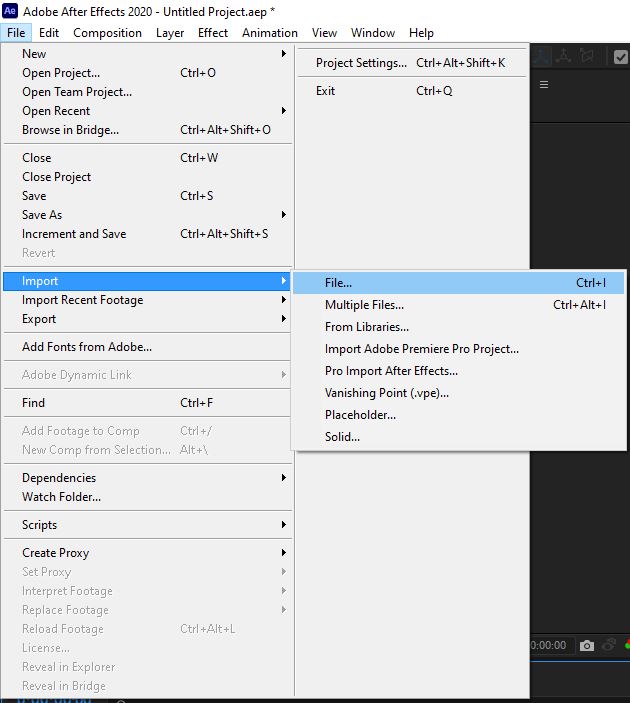Click the greyed Interpret Footage entry

pyautogui.click(x=147, y=591)
